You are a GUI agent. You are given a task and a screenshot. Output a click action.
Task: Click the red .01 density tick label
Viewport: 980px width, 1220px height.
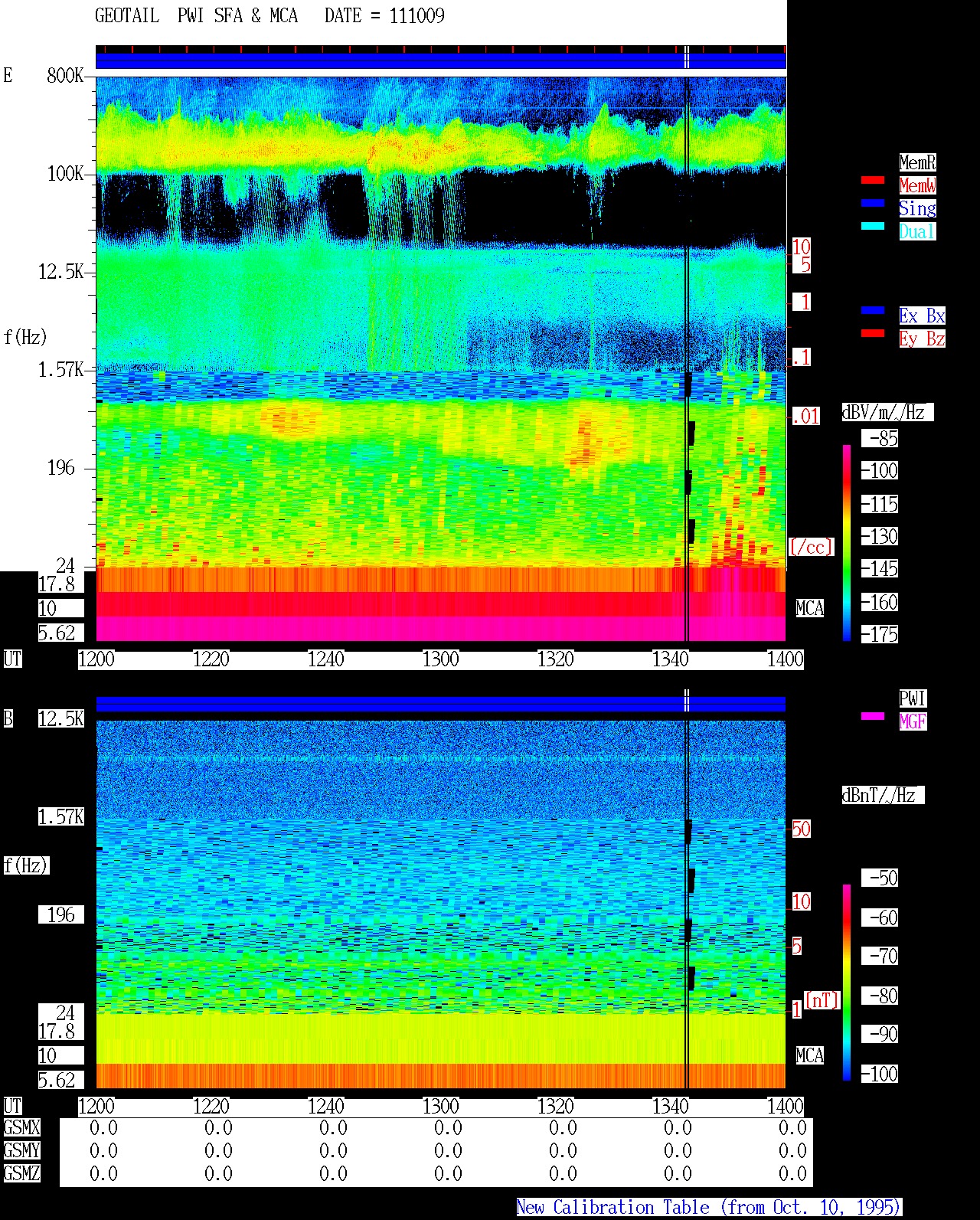805,417
